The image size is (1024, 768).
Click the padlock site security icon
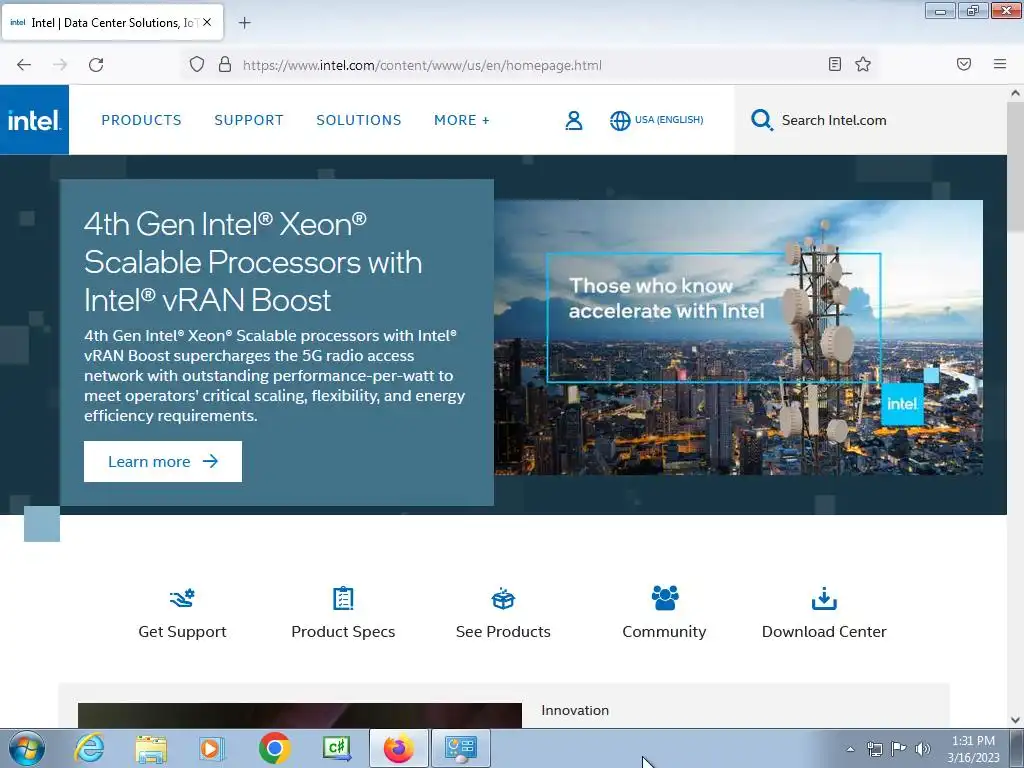click(x=225, y=65)
